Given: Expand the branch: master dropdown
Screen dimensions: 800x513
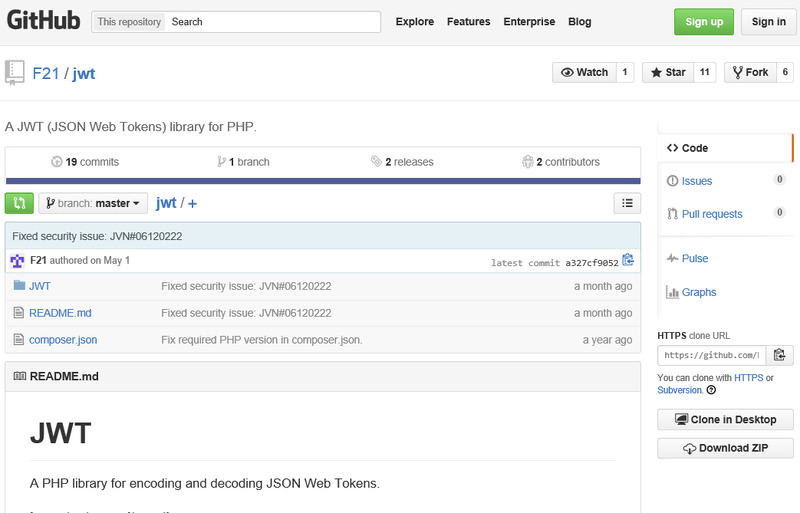Looking at the screenshot, I should 93,203.
